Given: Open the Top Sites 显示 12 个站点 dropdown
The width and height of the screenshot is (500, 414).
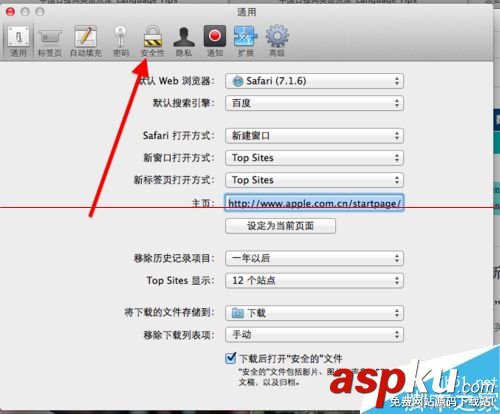Looking at the screenshot, I should coord(314,280).
